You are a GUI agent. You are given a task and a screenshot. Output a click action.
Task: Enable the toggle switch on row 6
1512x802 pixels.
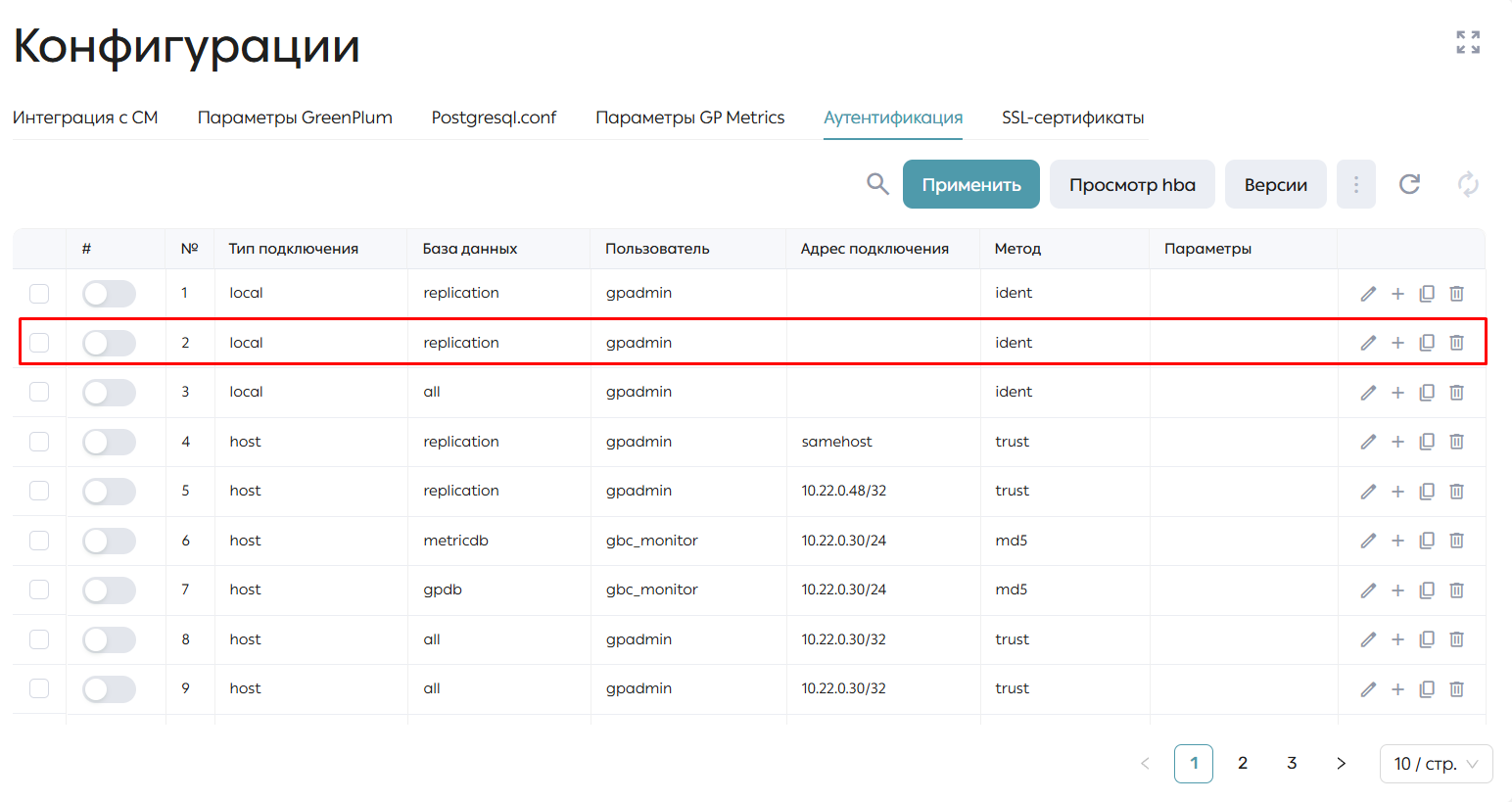point(109,541)
